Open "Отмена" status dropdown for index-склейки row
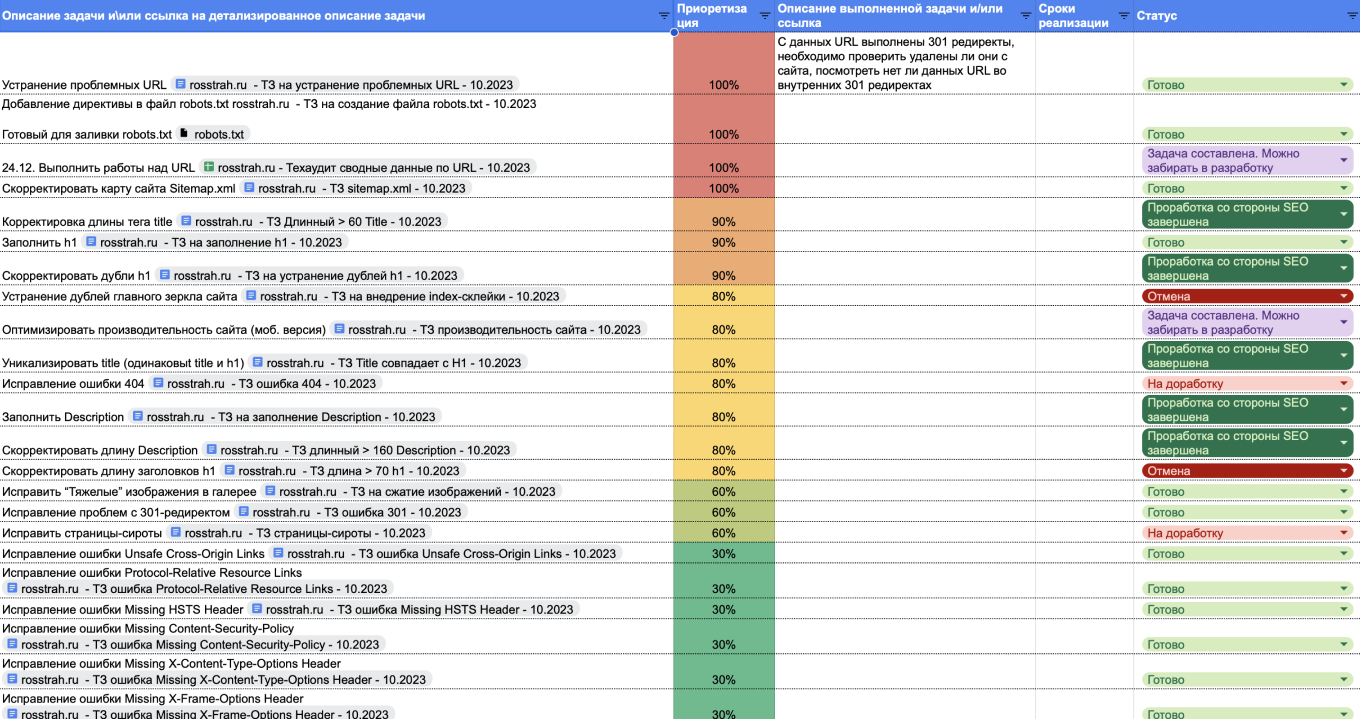 (x=1344, y=296)
